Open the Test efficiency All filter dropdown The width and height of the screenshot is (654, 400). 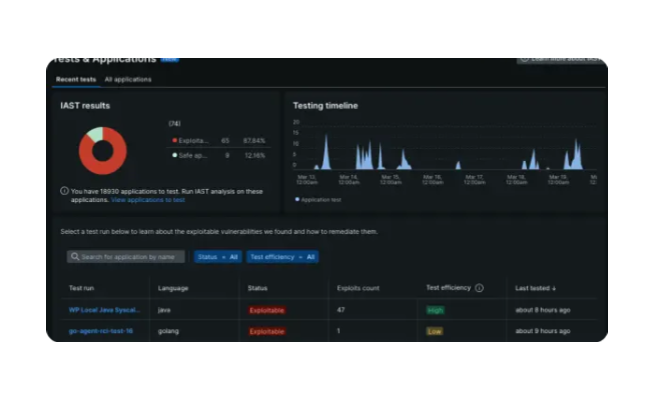point(282,257)
